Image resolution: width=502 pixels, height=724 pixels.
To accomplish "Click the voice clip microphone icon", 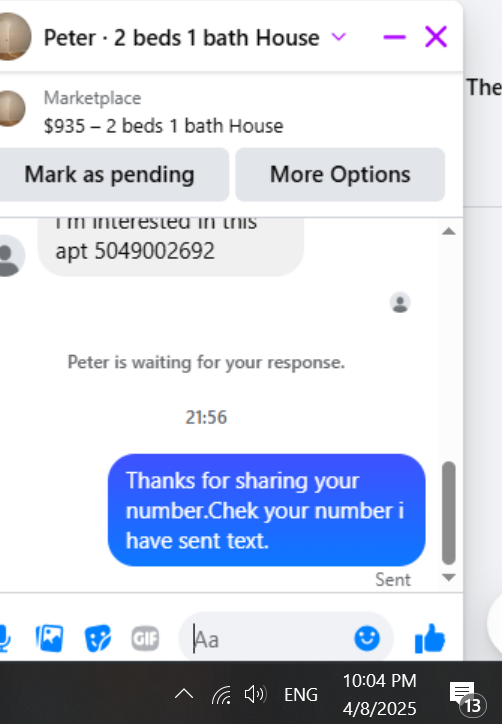I will pos(4,639).
